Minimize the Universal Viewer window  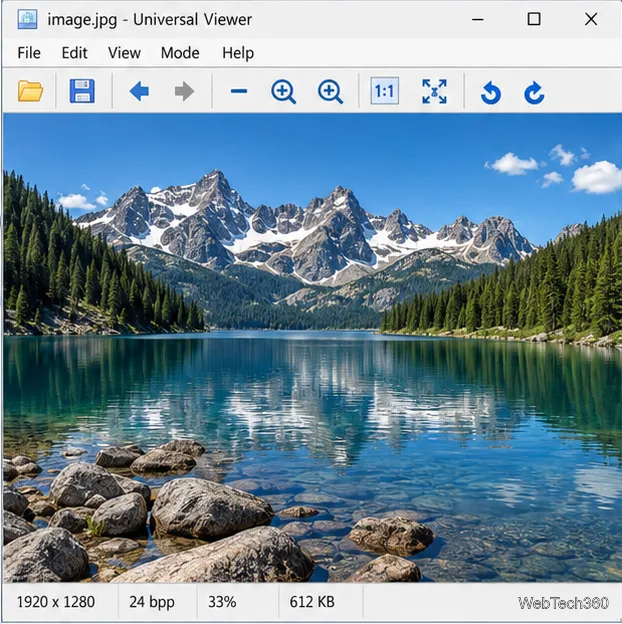pyautogui.click(x=478, y=19)
